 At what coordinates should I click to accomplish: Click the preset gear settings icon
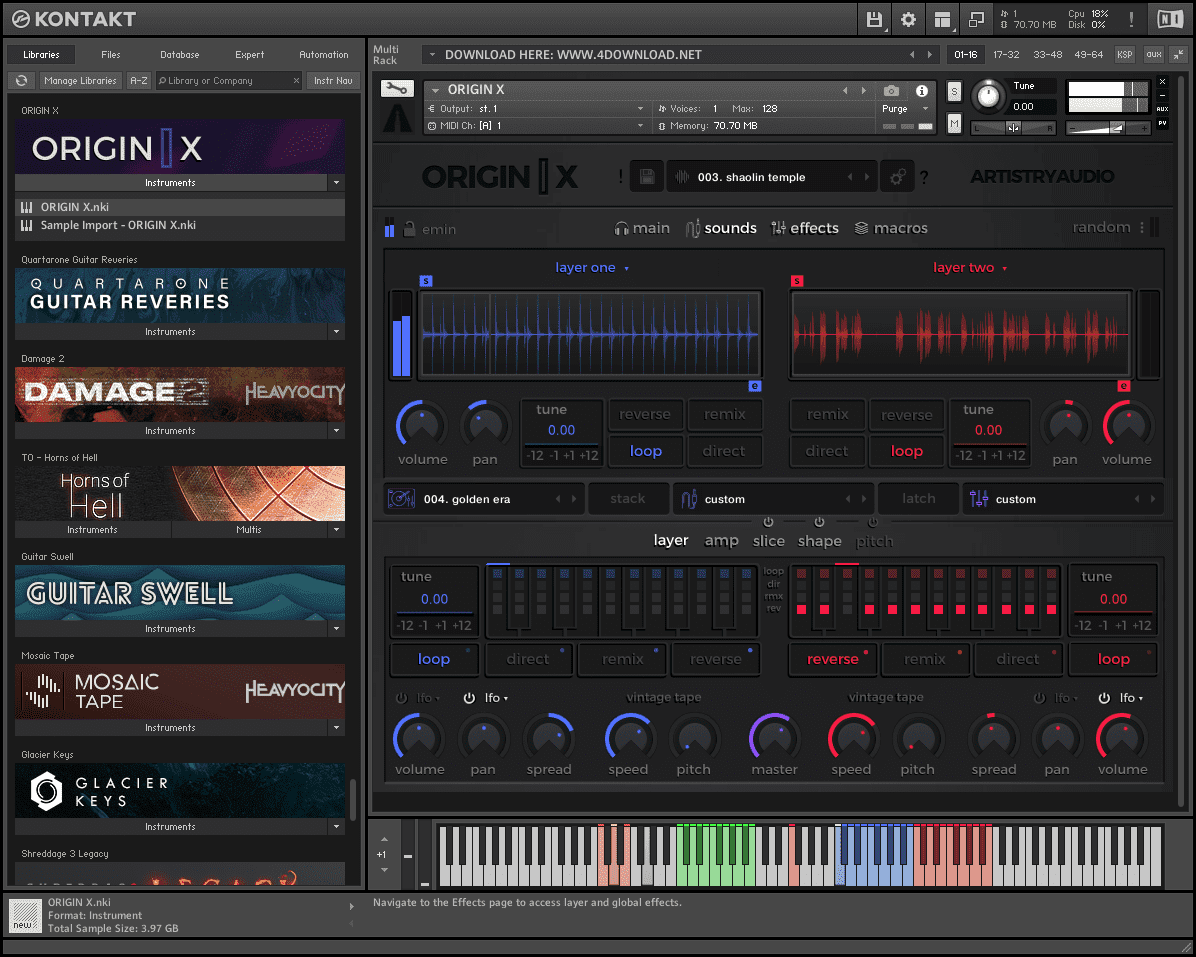click(x=898, y=177)
